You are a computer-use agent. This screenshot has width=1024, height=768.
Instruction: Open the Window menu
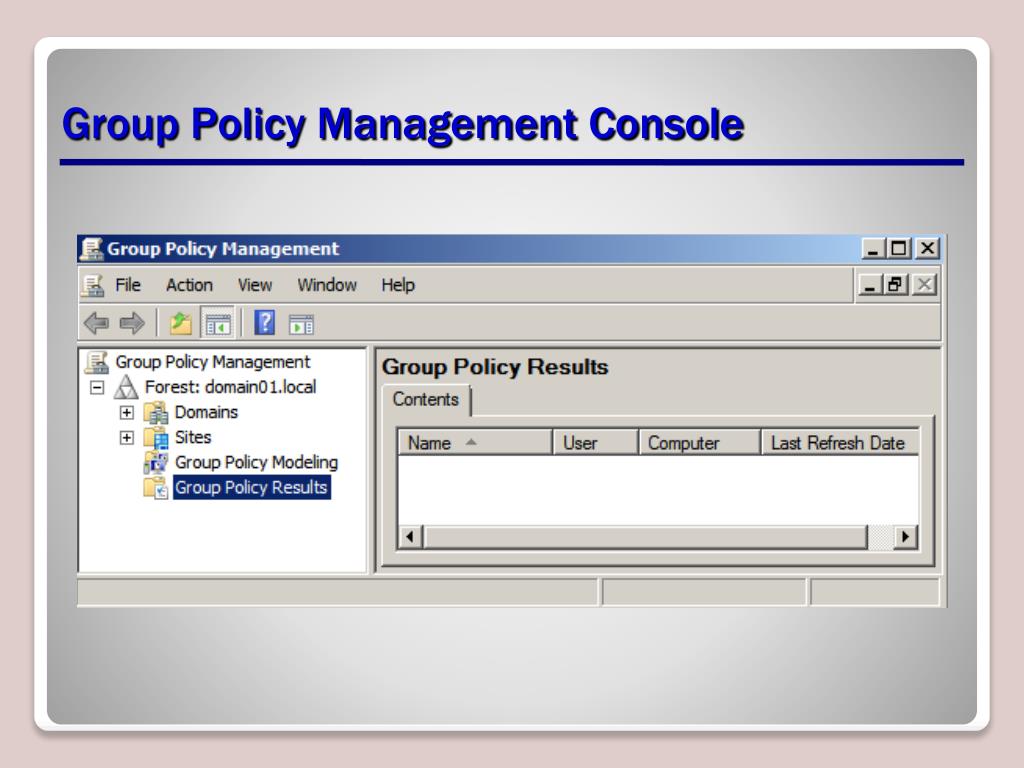point(327,285)
